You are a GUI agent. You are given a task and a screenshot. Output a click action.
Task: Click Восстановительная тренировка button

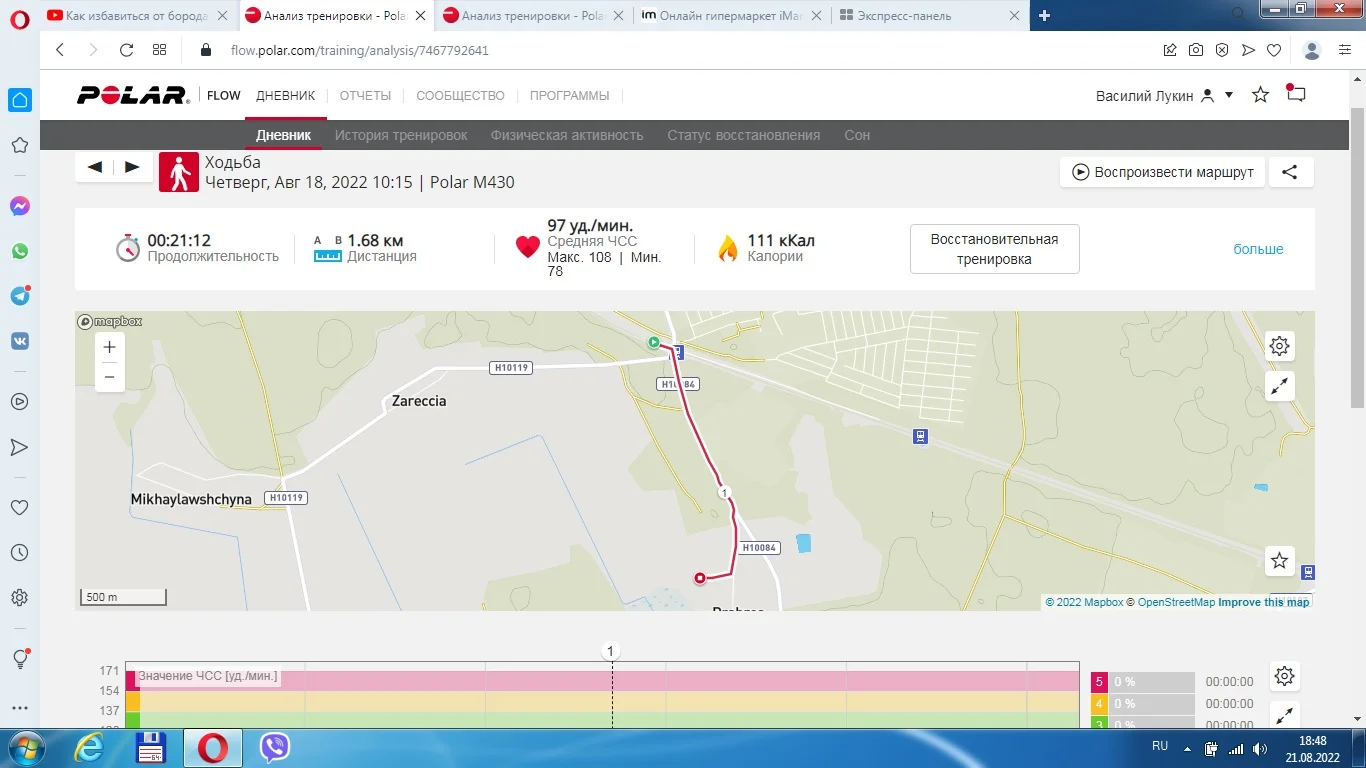coord(994,249)
